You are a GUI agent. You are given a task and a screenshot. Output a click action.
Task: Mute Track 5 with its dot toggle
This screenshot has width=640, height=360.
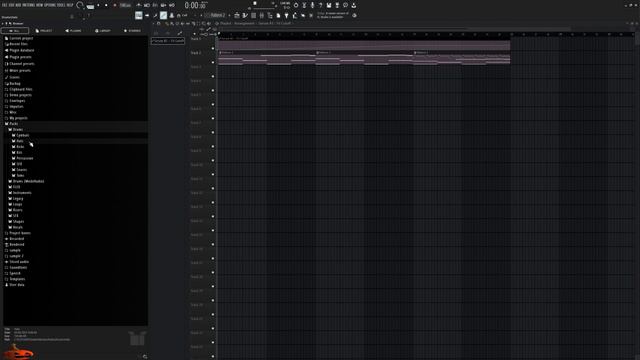(213, 104)
